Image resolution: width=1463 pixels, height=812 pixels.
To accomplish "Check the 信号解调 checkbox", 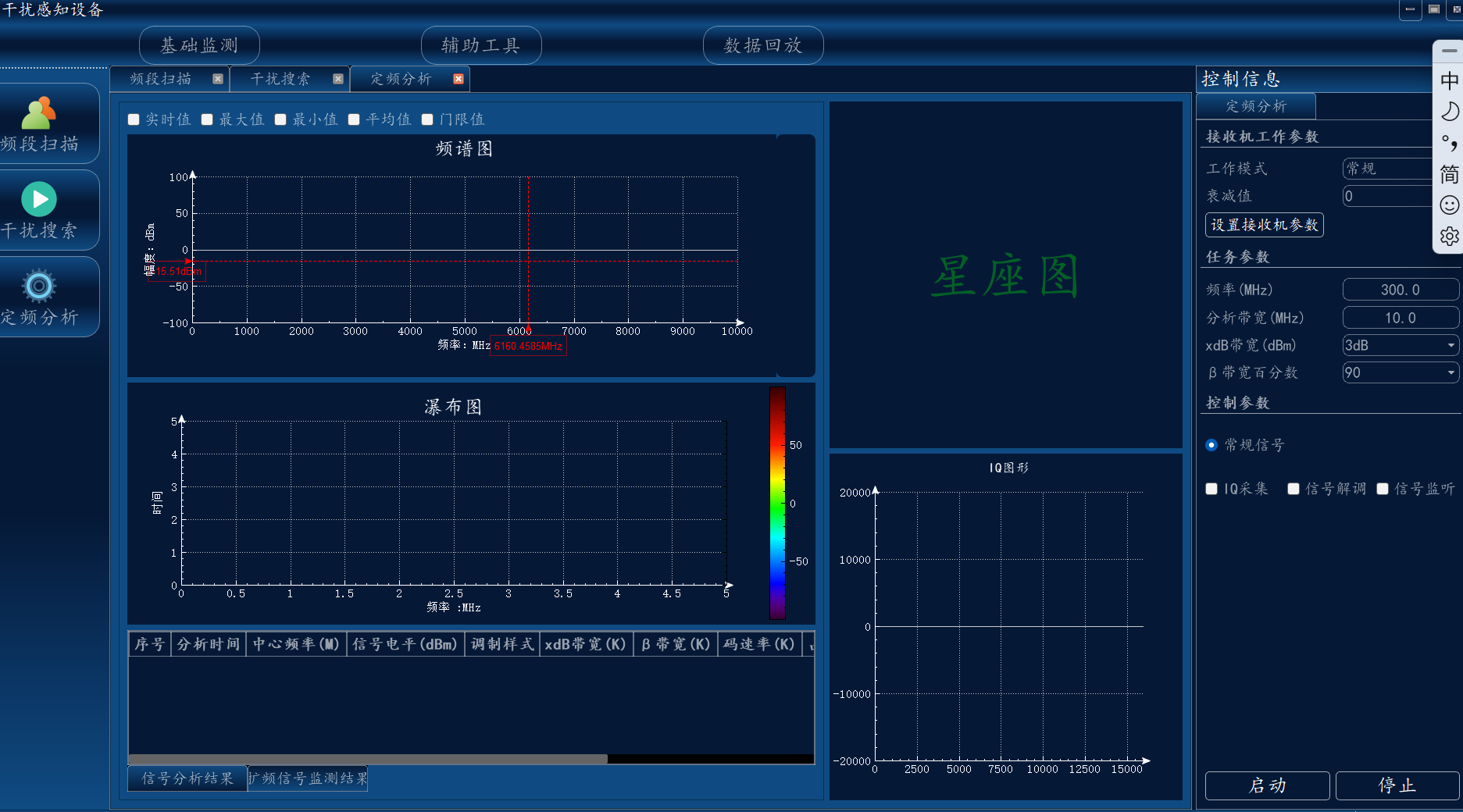I will (x=1294, y=489).
